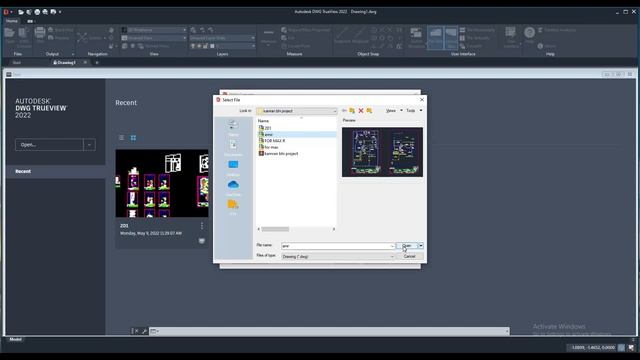
Task: Expand dropdown next to Open... on Start page
Action: pos(89,145)
